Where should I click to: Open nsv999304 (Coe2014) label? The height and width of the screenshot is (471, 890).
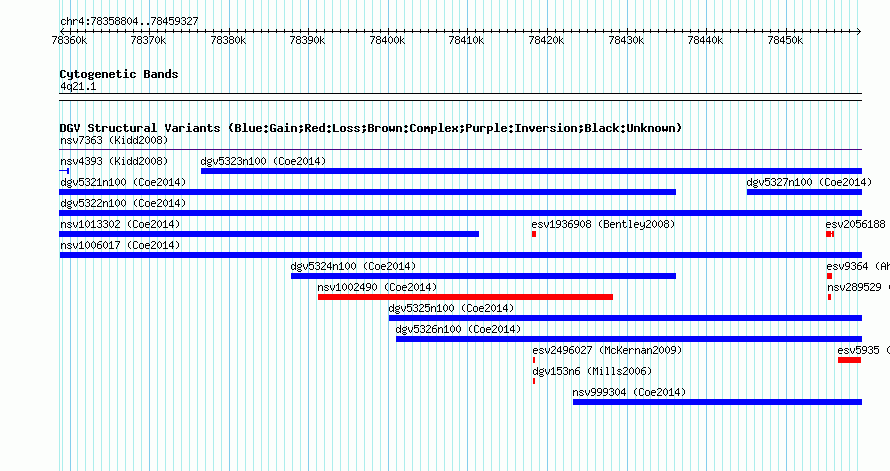click(629, 392)
